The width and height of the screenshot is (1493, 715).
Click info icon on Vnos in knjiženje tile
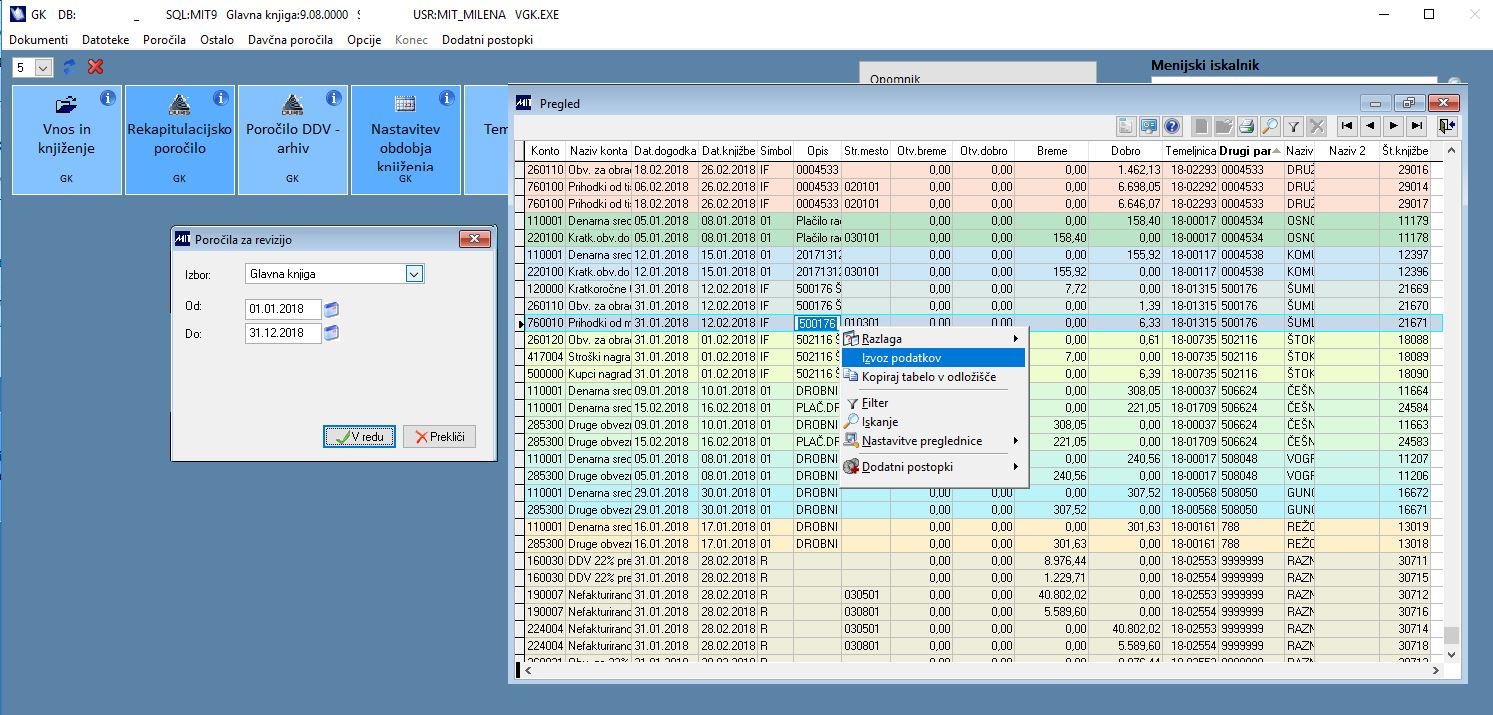pyautogui.click(x=108, y=98)
